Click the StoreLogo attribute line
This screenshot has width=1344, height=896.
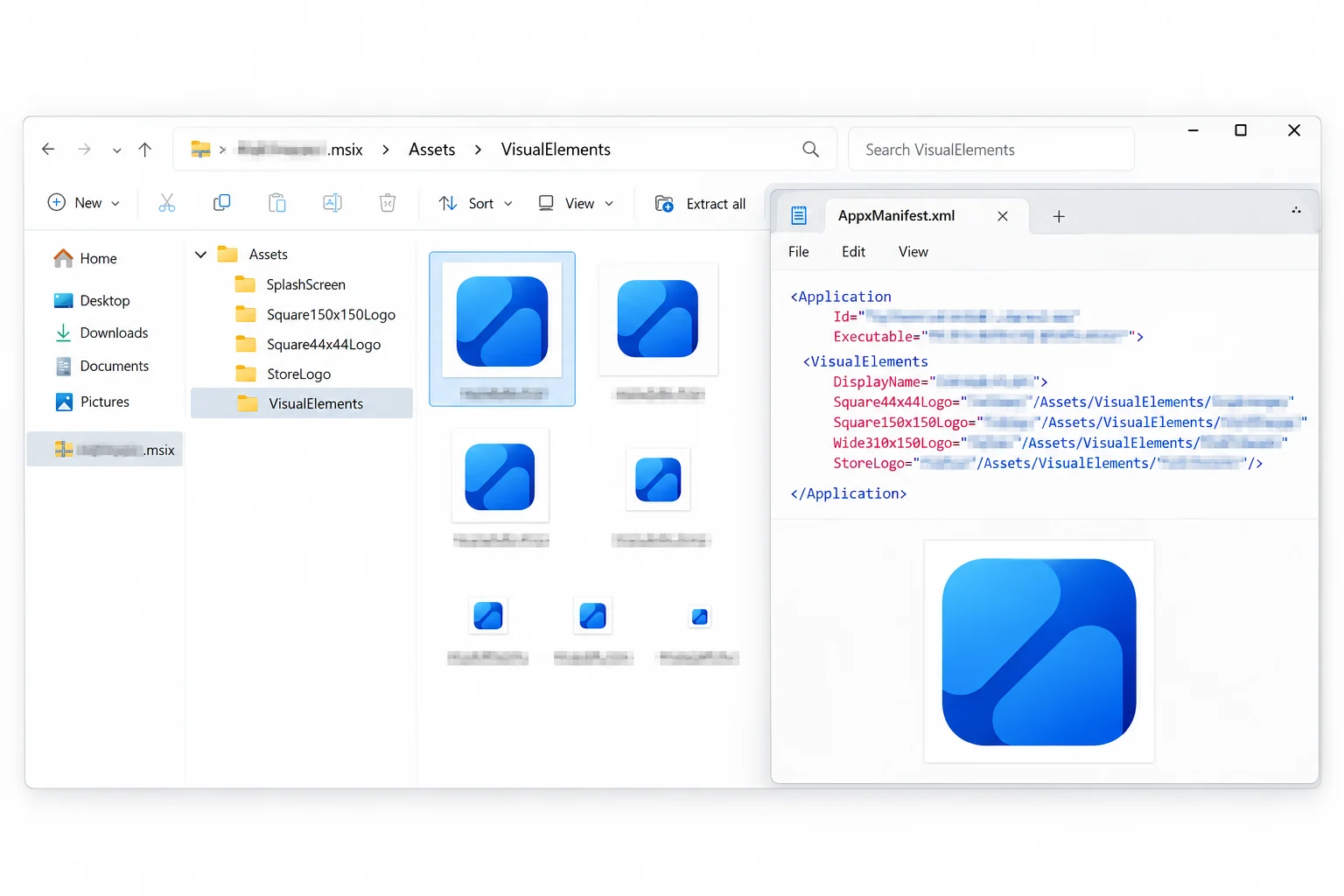click(1047, 463)
